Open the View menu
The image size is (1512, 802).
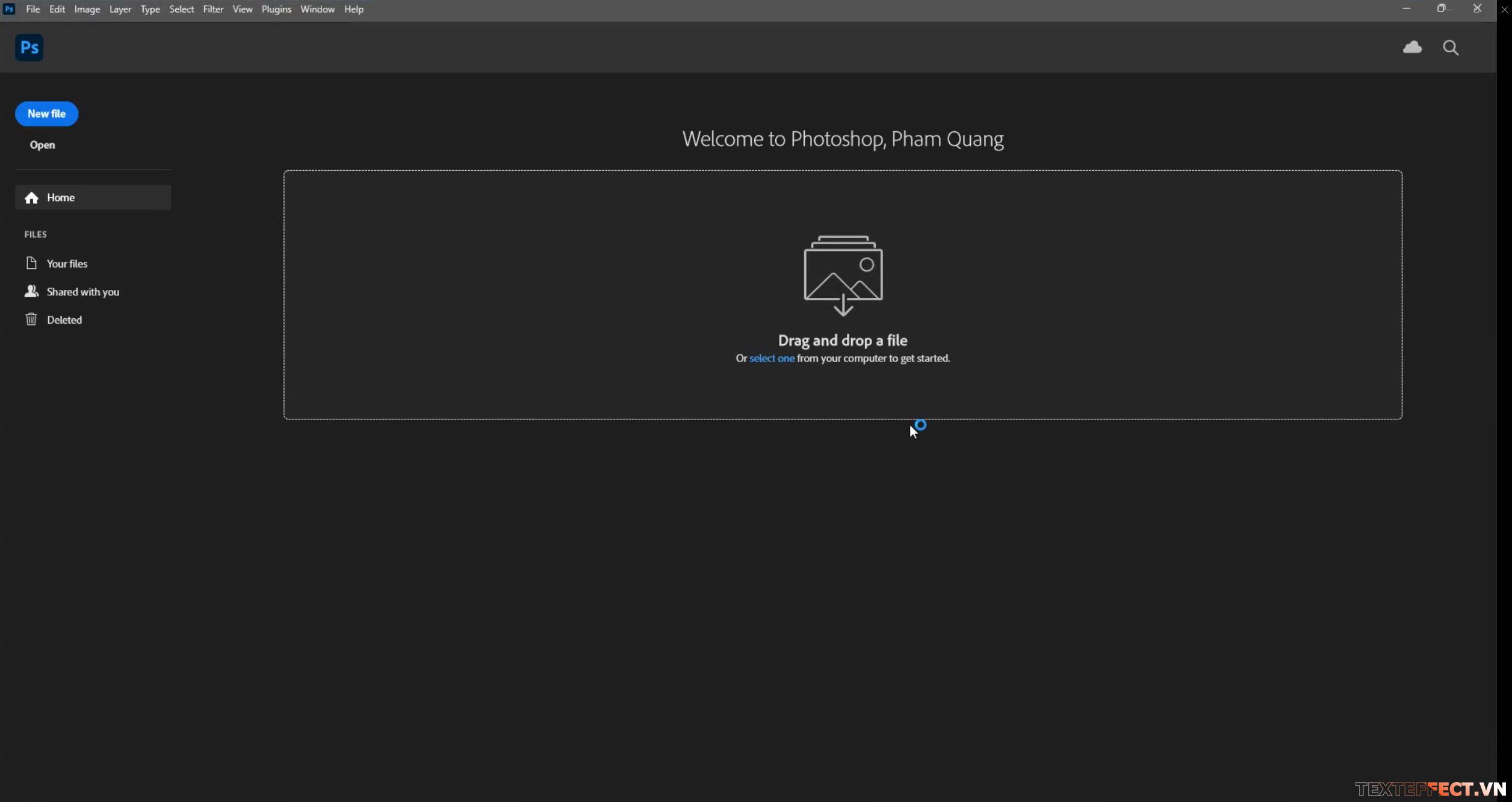click(x=243, y=9)
